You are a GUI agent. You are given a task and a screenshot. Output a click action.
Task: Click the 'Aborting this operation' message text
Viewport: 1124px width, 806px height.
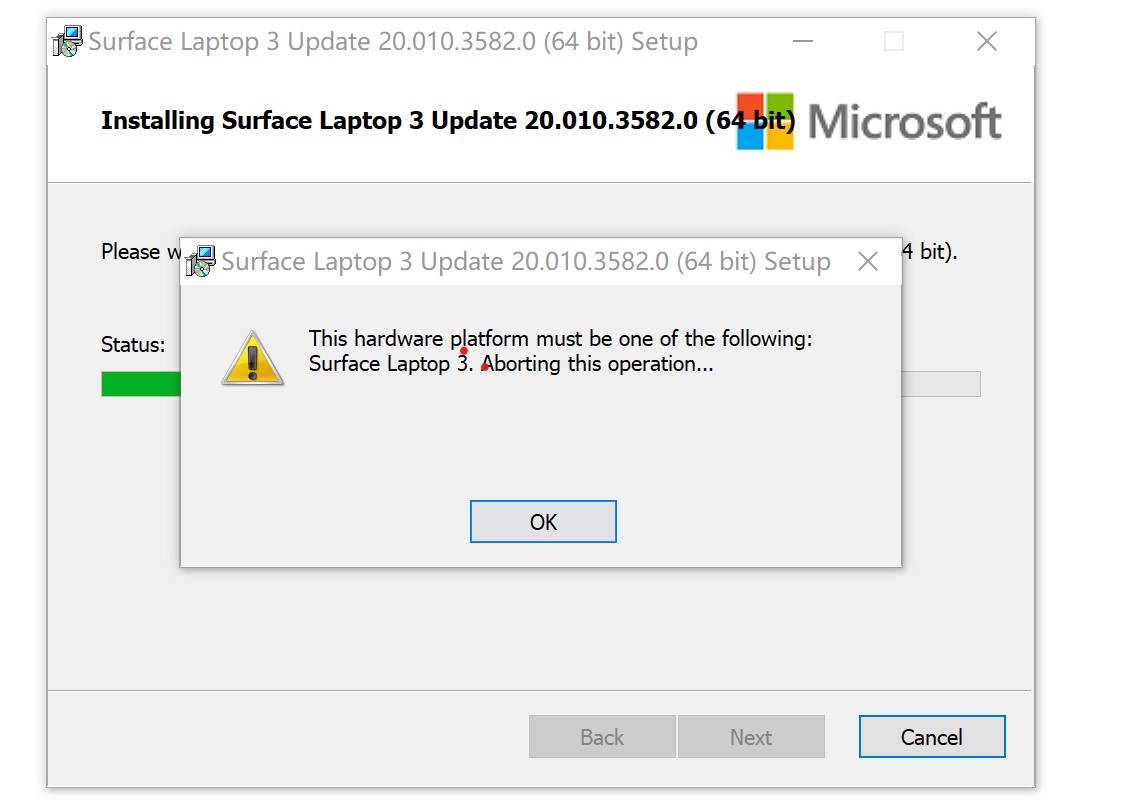tap(597, 364)
